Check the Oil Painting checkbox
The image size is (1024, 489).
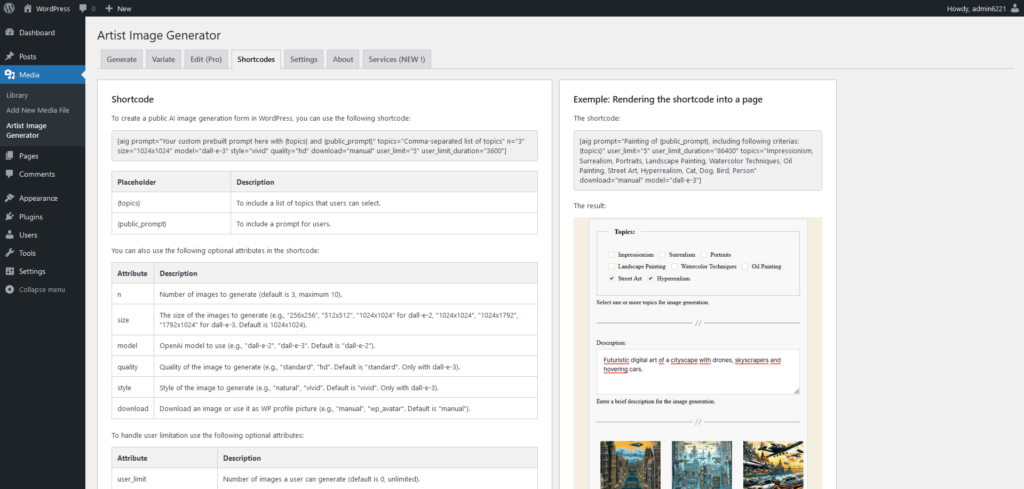(x=744, y=266)
